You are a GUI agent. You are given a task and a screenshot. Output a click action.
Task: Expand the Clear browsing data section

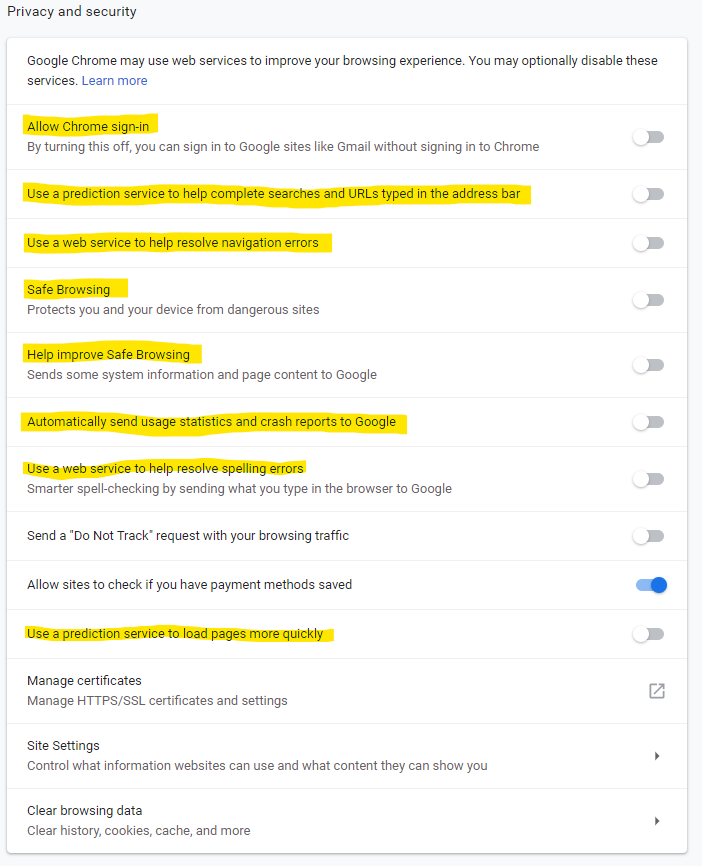pyautogui.click(x=657, y=820)
